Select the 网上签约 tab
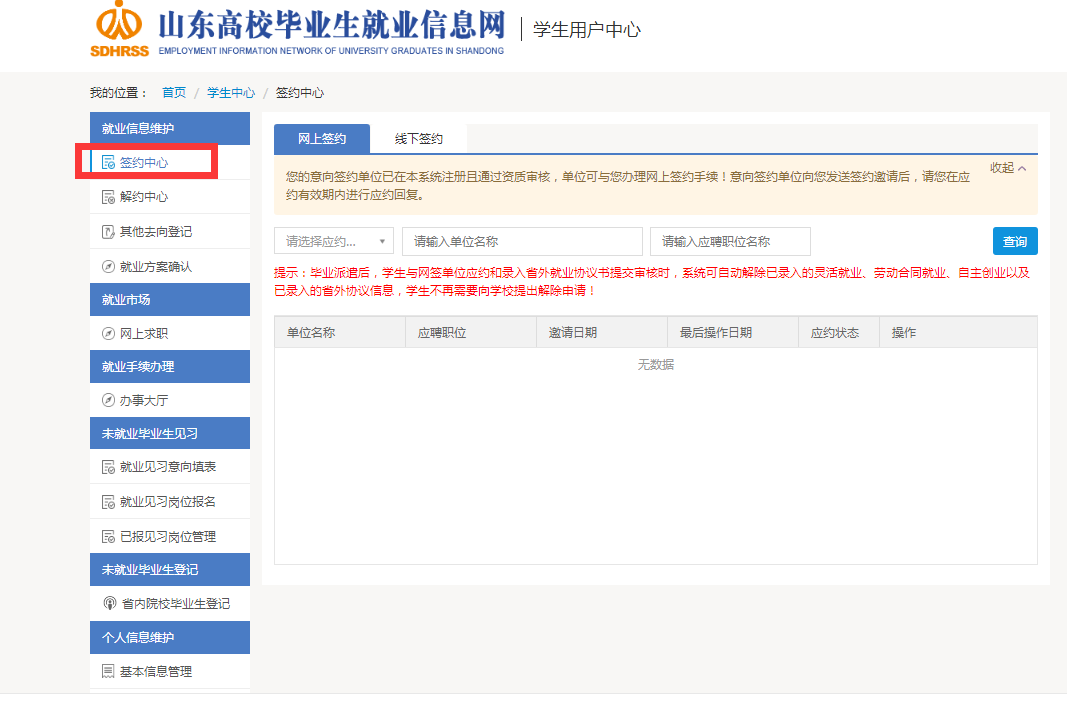Viewport: 1067px width, 706px height. (322, 139)
